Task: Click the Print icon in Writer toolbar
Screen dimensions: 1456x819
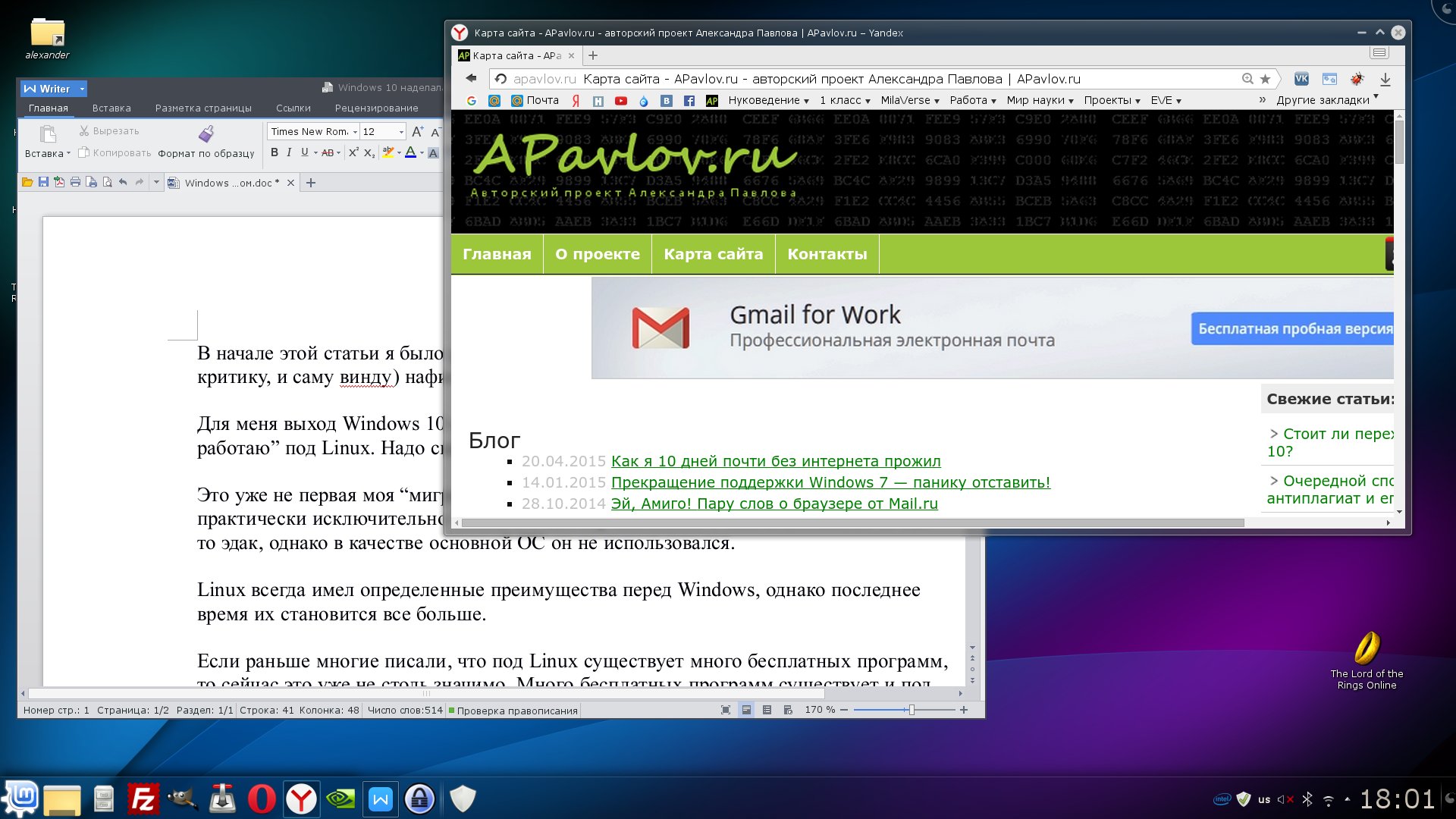Action: (x=75, y=182)
